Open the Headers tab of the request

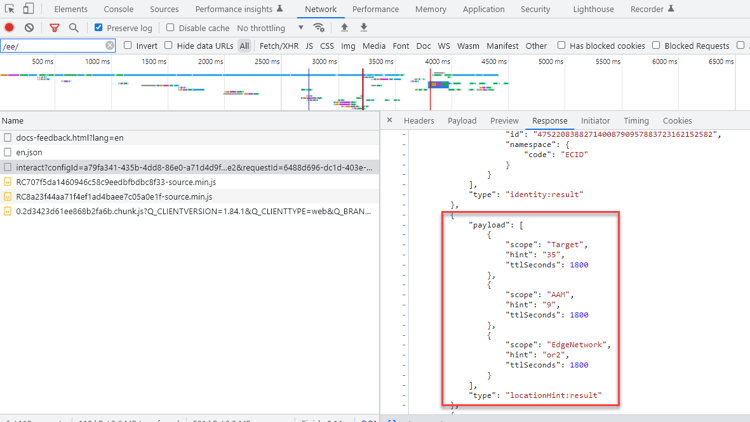point(418,121)
